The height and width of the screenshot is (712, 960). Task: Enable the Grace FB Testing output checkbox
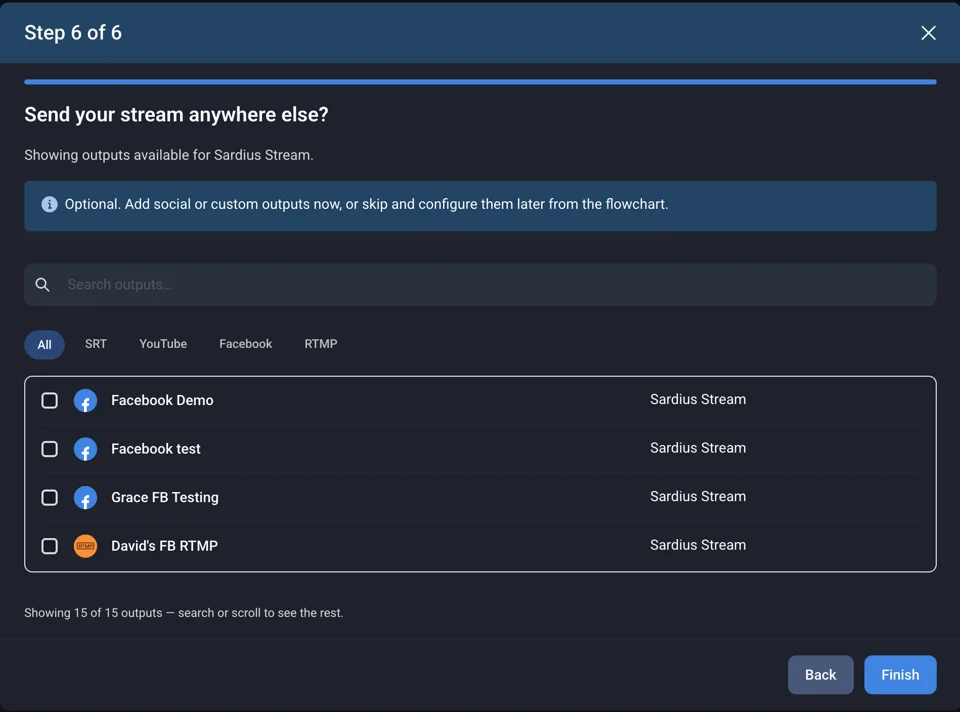50,498
